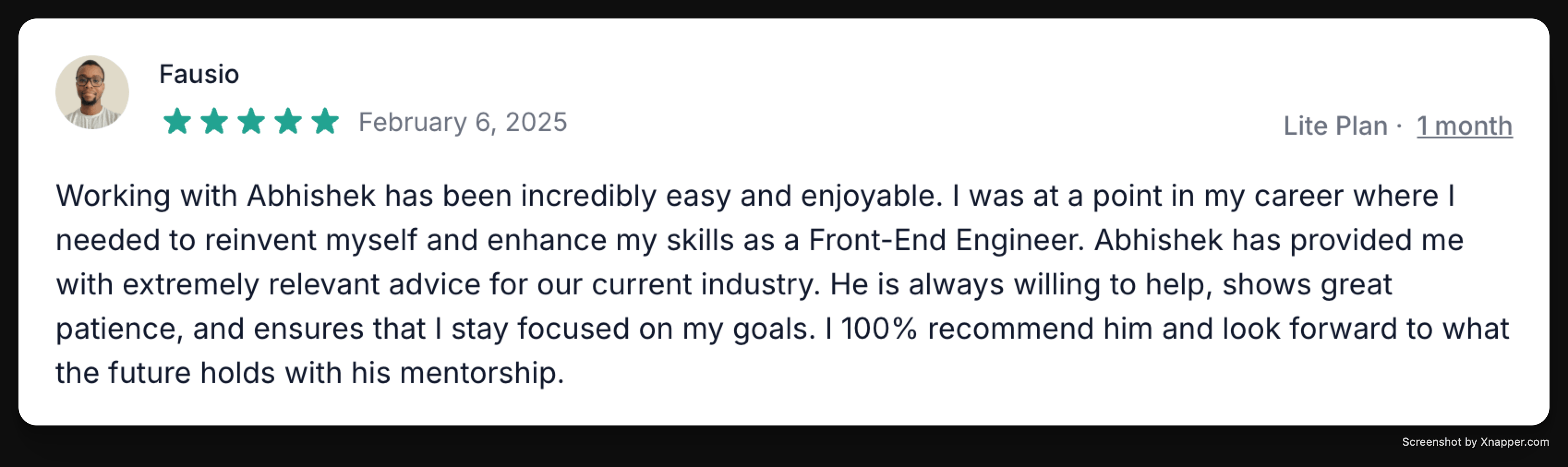Click the final word mentorship
This screenshot has width=1568, height=467.
coord(481,373)
